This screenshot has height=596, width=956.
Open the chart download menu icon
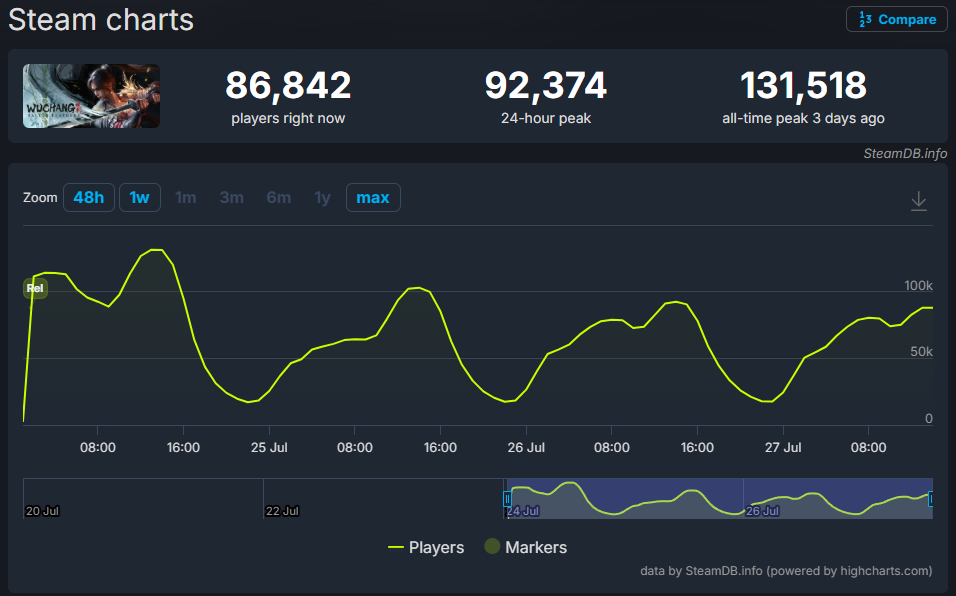[x=918, y=200]
